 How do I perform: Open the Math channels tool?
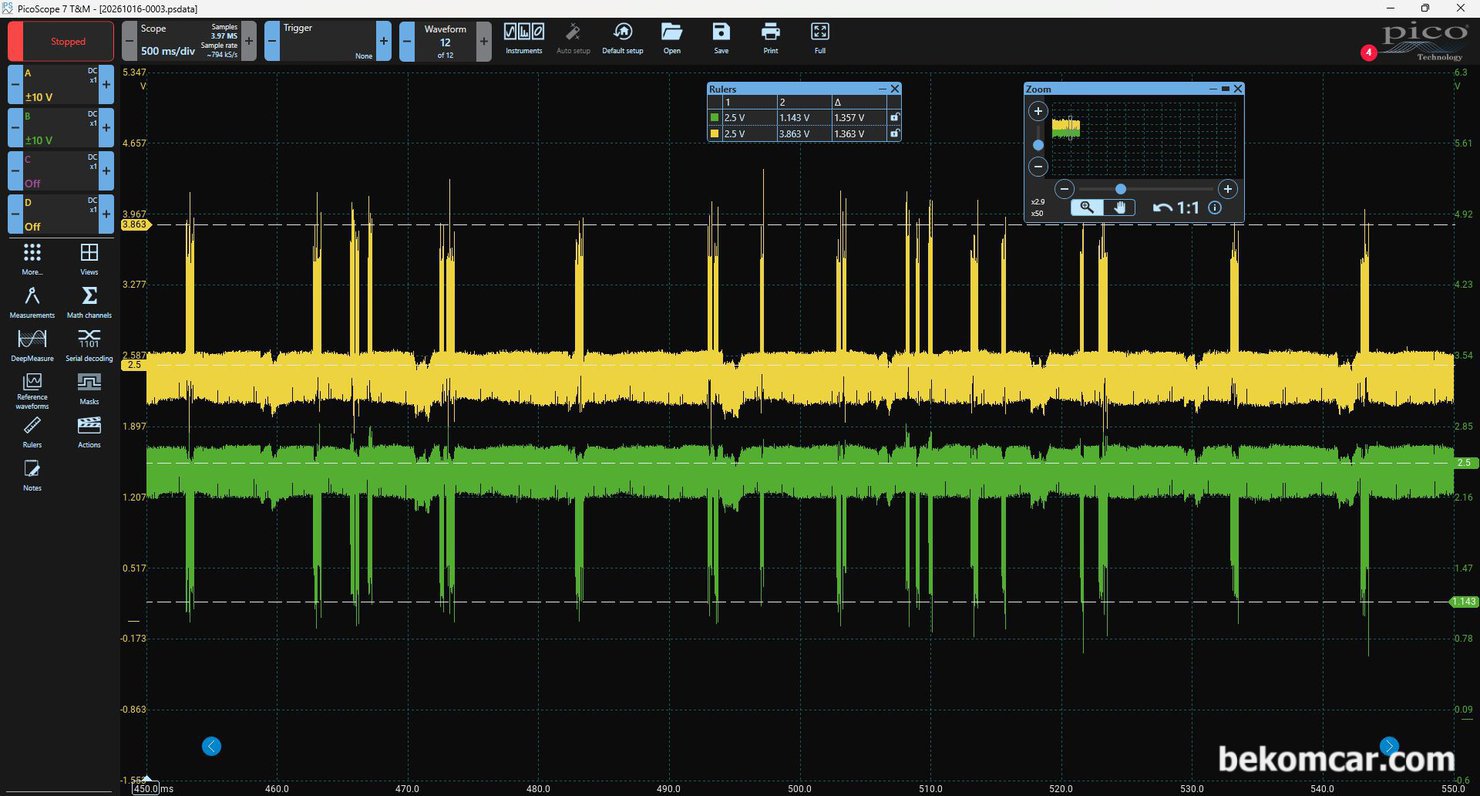[89, 301]
